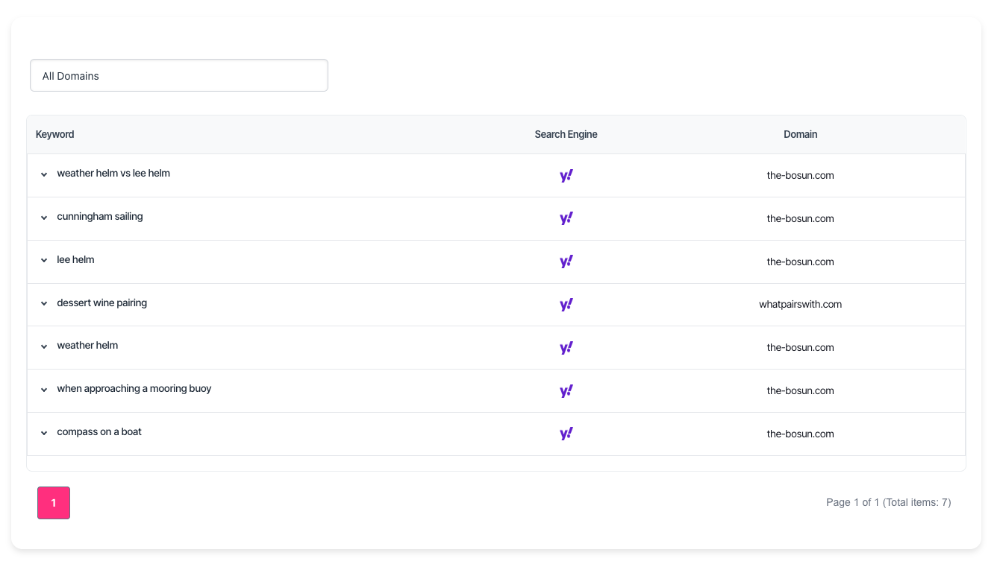Click Yahoo icon for dessert wine pairing
The height and width of the screenshot is (564, 1000).
[566, 304]
